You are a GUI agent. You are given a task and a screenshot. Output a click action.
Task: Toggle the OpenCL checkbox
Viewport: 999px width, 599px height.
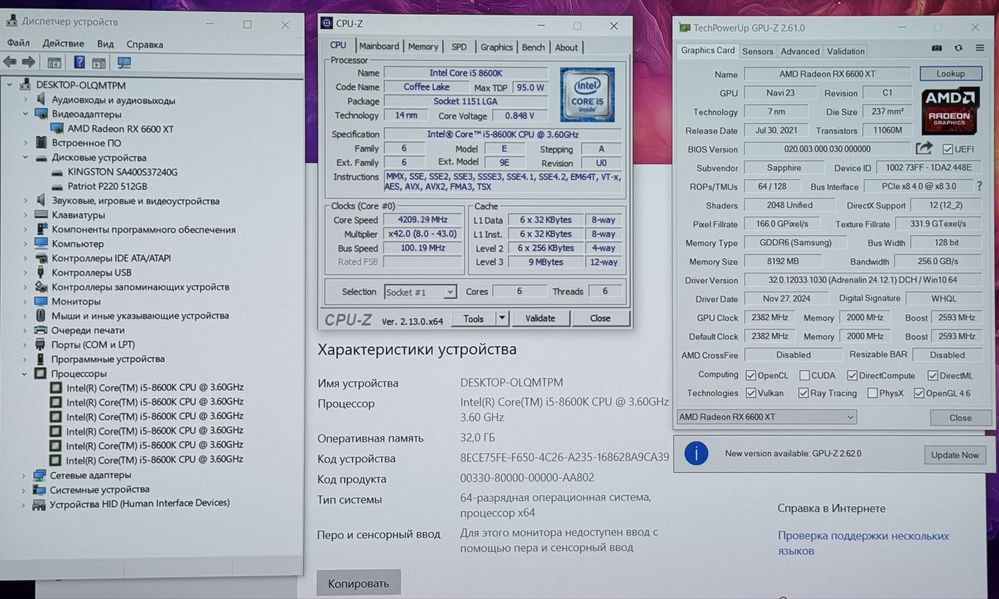click(x=751, y=375)
